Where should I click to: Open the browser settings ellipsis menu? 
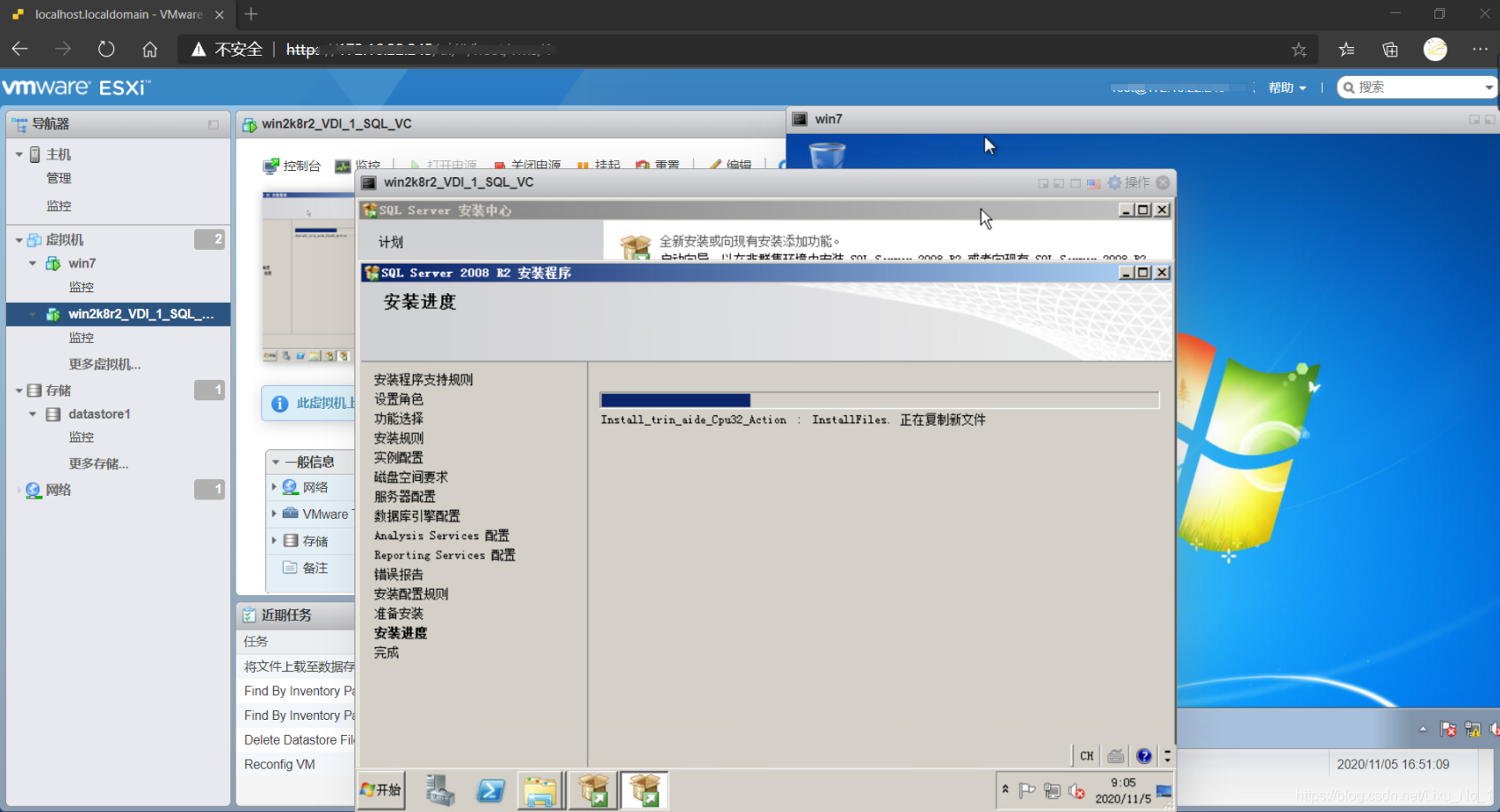click(1480, 50)
